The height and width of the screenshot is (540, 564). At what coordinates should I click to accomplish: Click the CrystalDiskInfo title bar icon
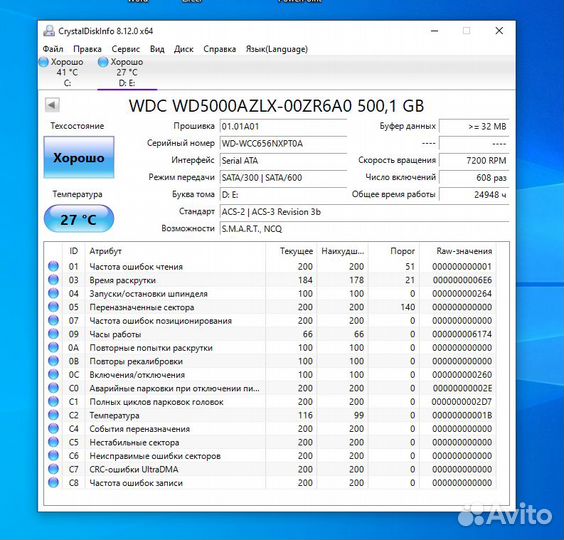click(49, 31)
